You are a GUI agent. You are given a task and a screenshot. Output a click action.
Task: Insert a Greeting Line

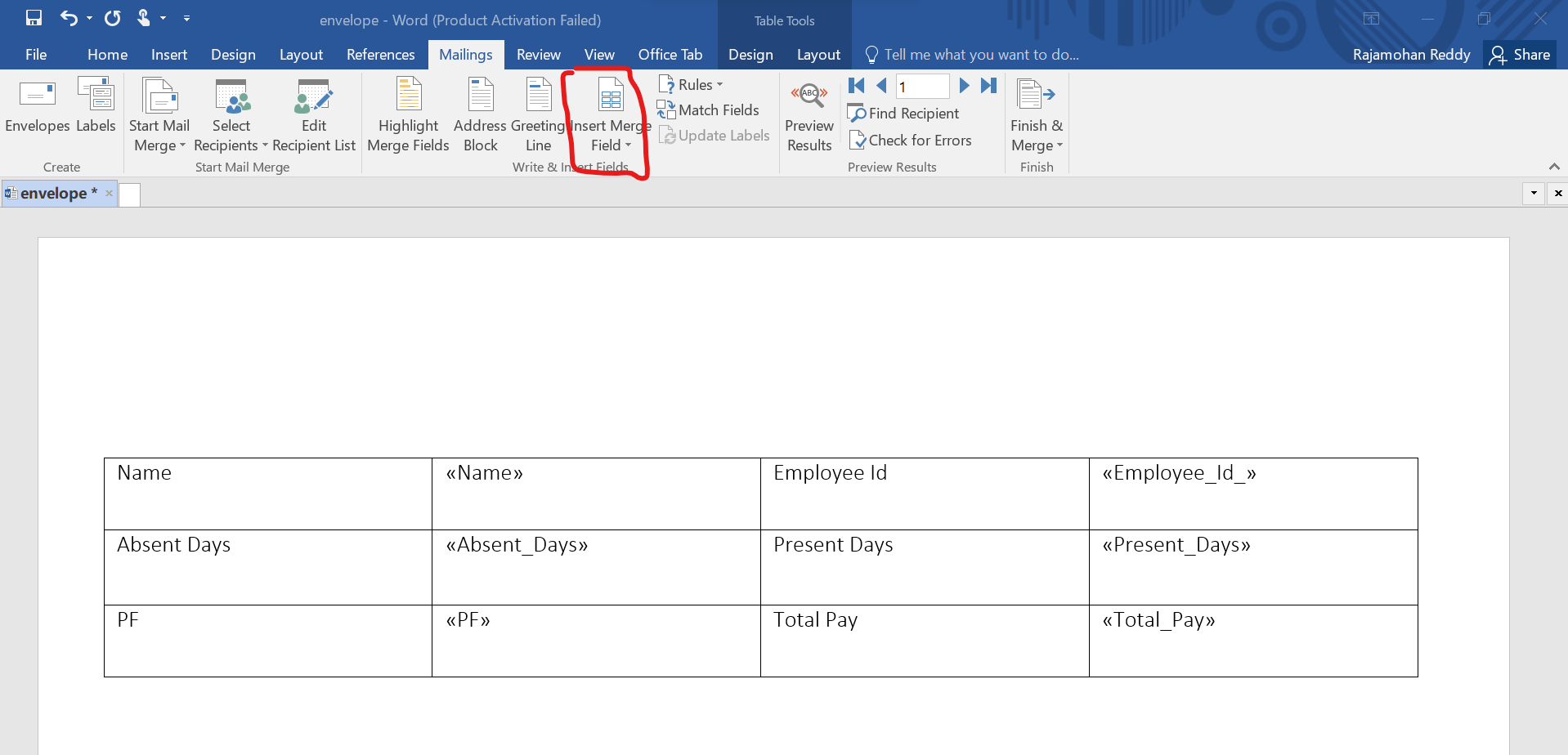[538, 116]
